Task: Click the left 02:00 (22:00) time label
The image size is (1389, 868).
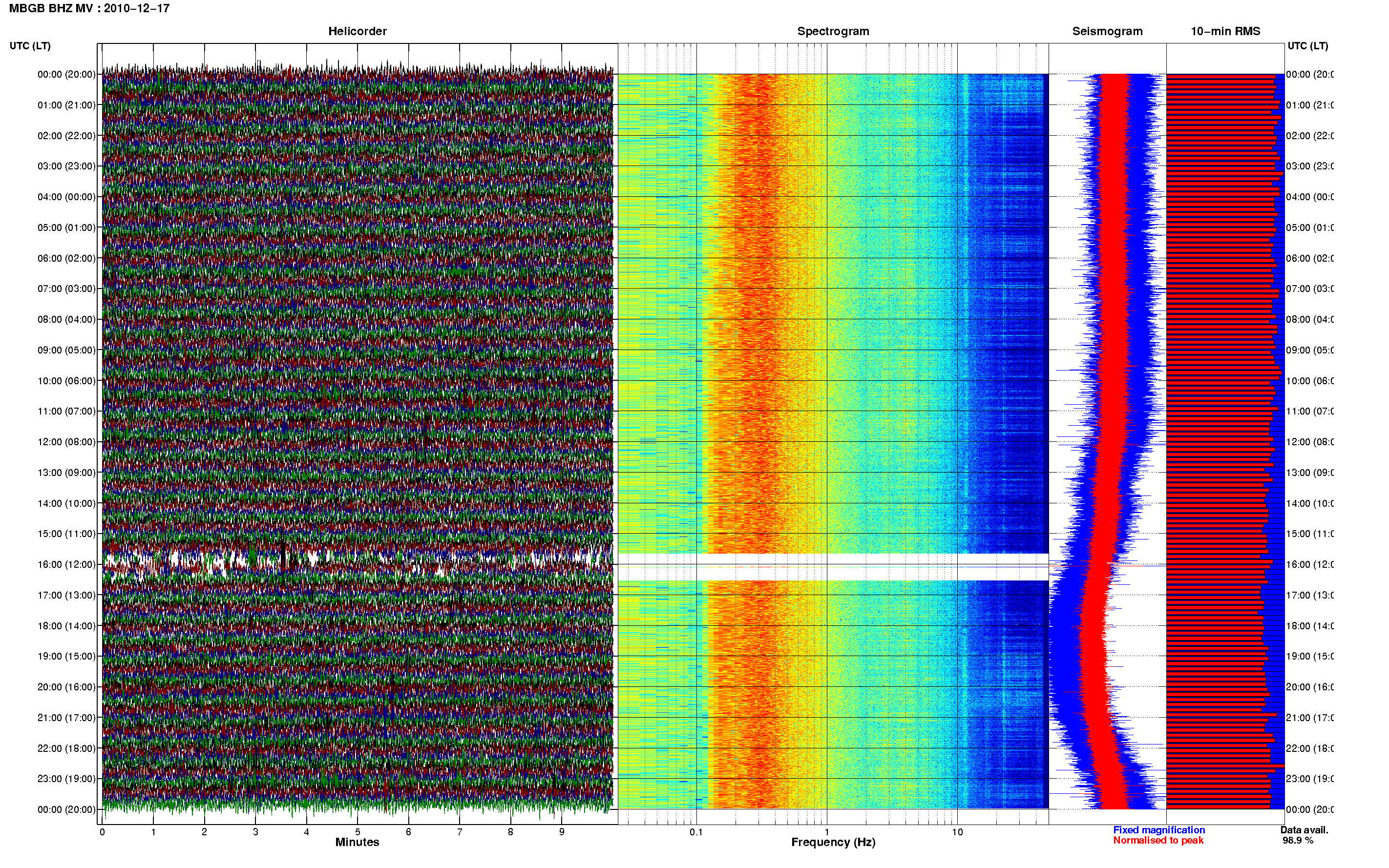Action: 66,136
